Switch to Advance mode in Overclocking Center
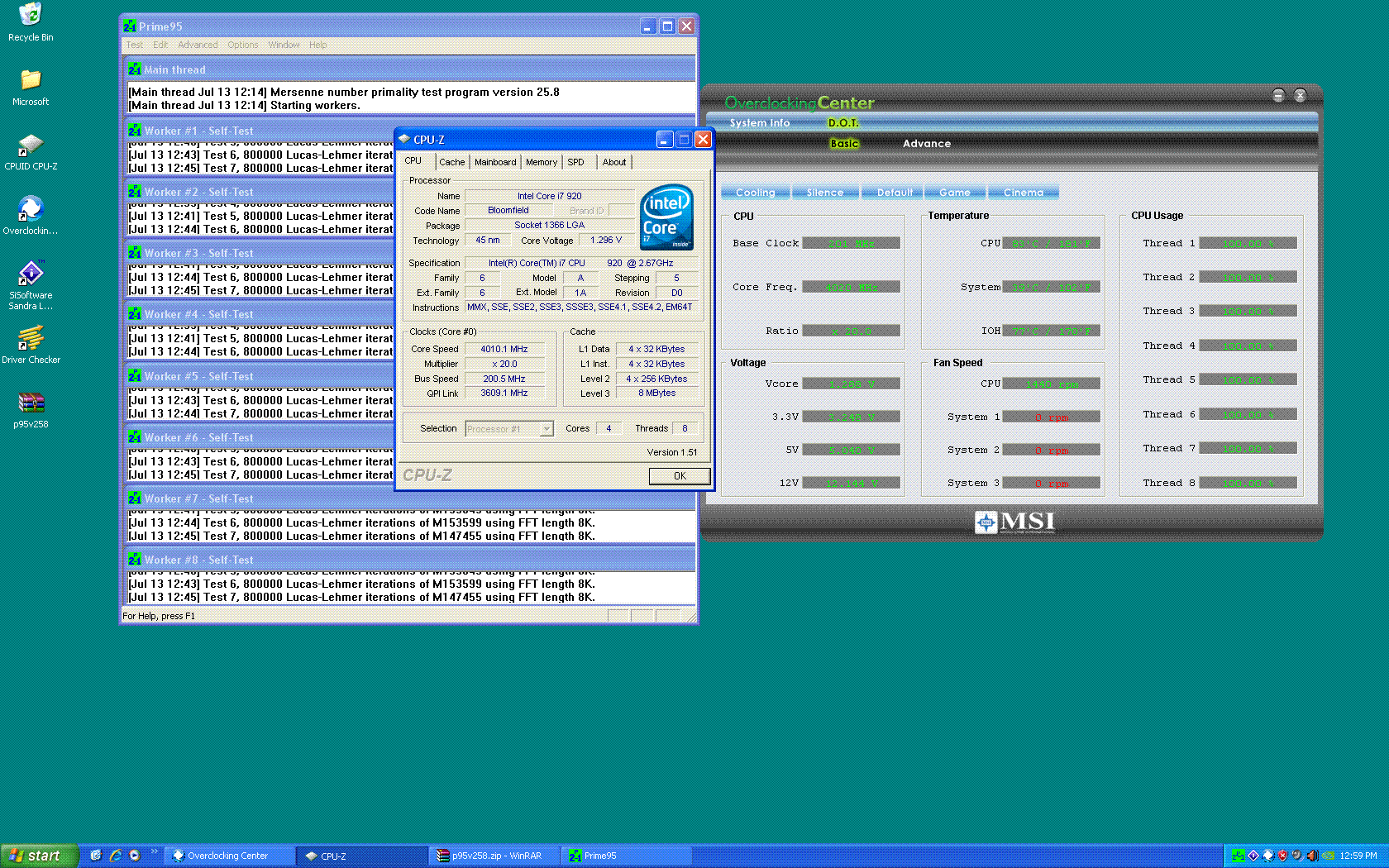Screen dimensions: 1389x868 926,144
